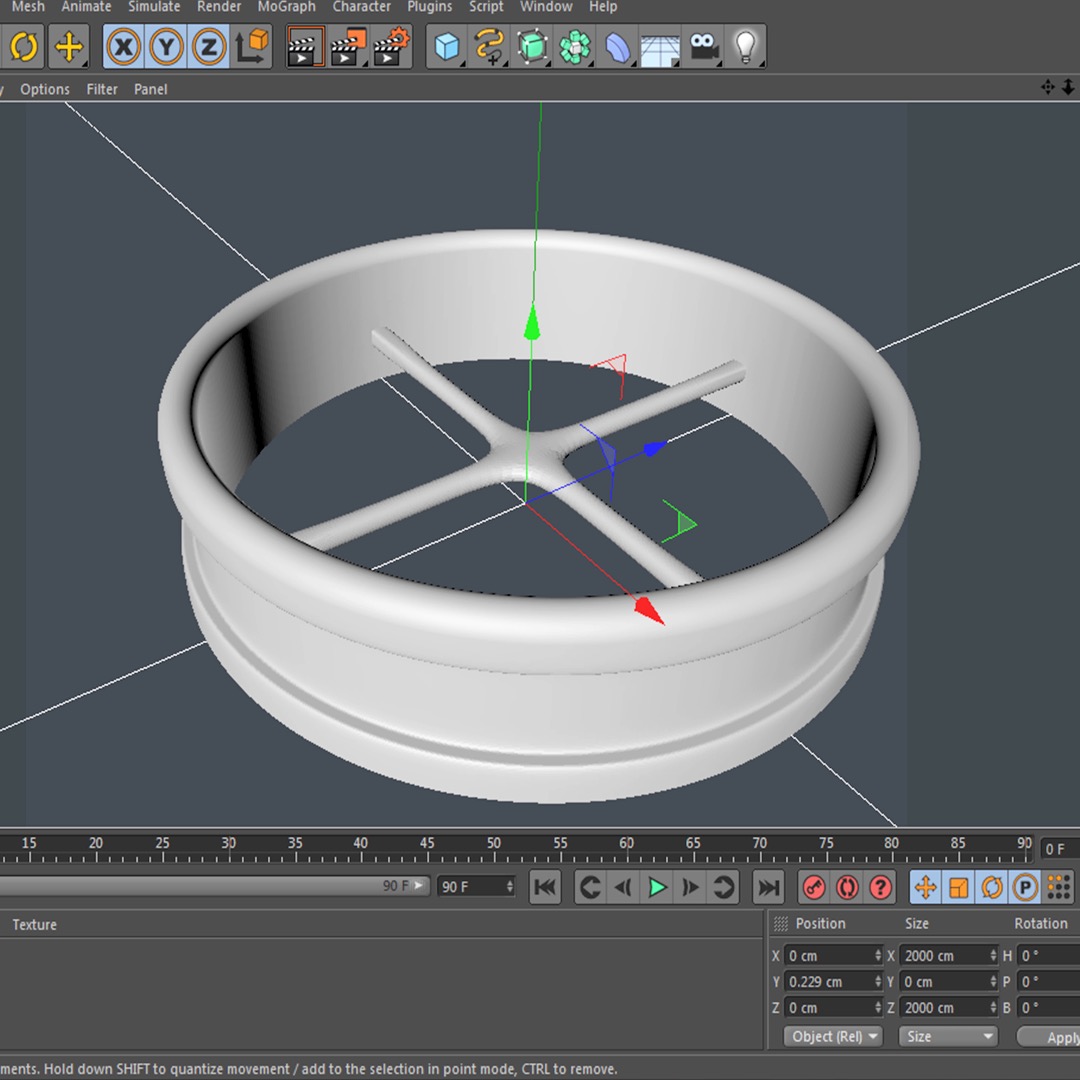The image size is (1080, 1080).
Task: Add a Camera object from the toolbar
Action: point(703,46)
